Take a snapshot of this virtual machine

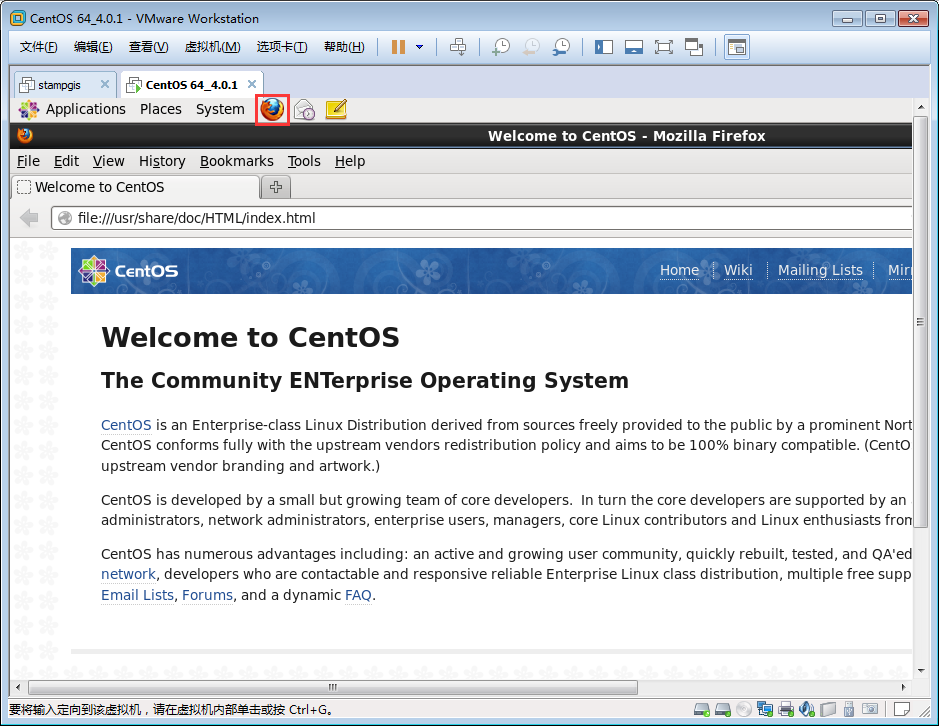pos(501,47)
